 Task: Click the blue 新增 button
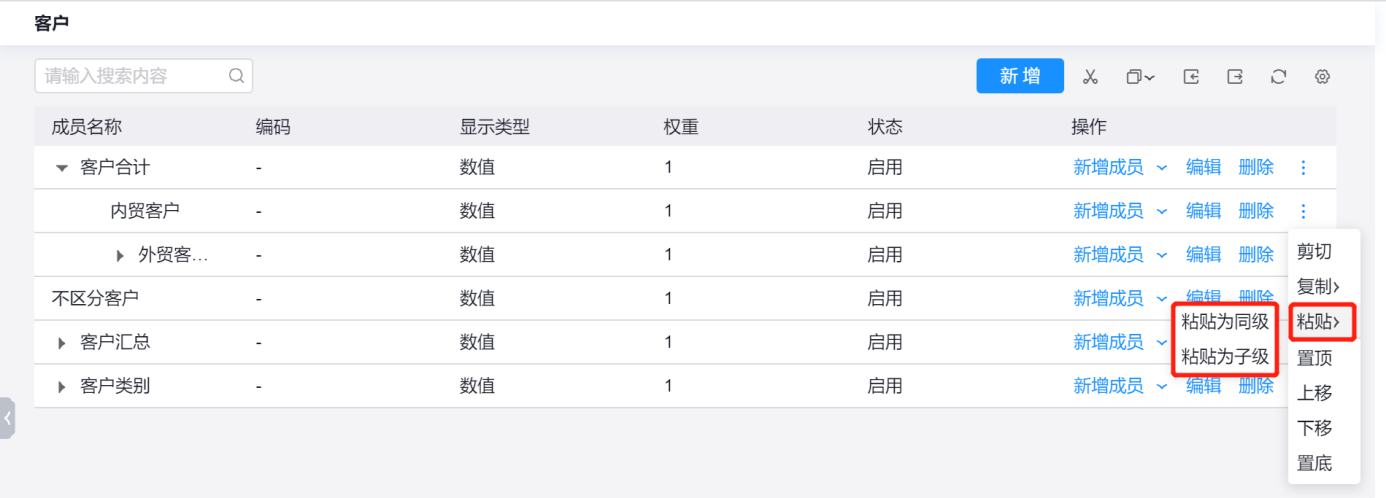[1020, 76]
